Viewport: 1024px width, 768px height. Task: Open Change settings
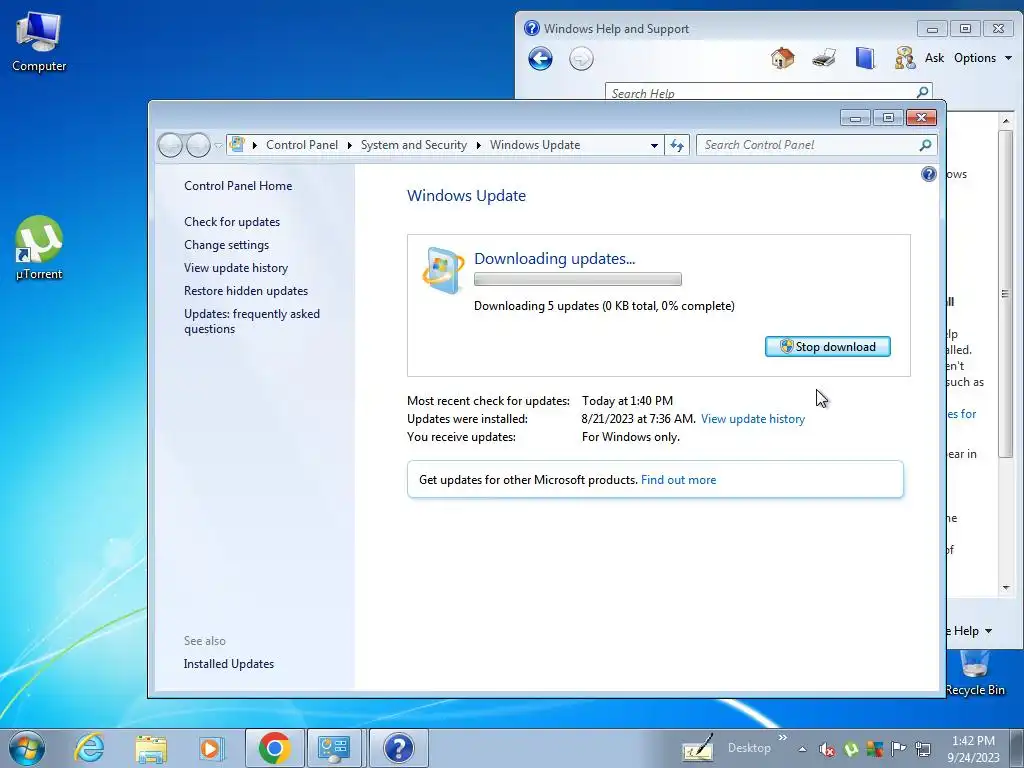226,245
